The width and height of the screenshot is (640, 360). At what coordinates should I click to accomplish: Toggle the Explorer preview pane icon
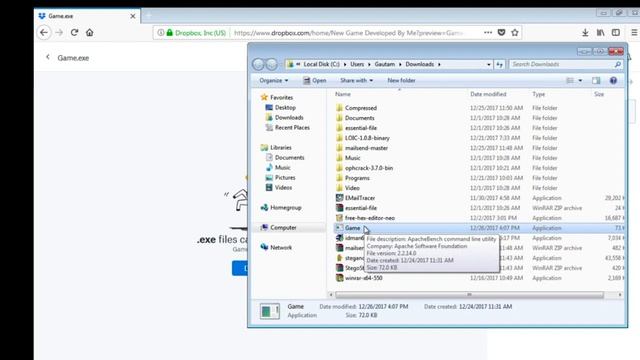(x=596, y=80)
